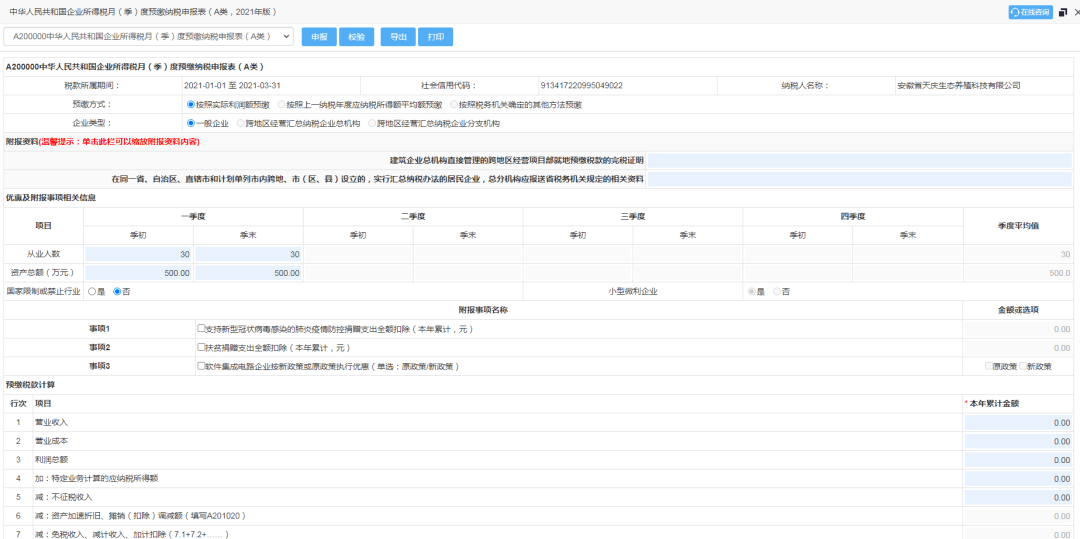1080x539 pixels.
Task: Click the 申报 submit button
Action: point(319,37)
